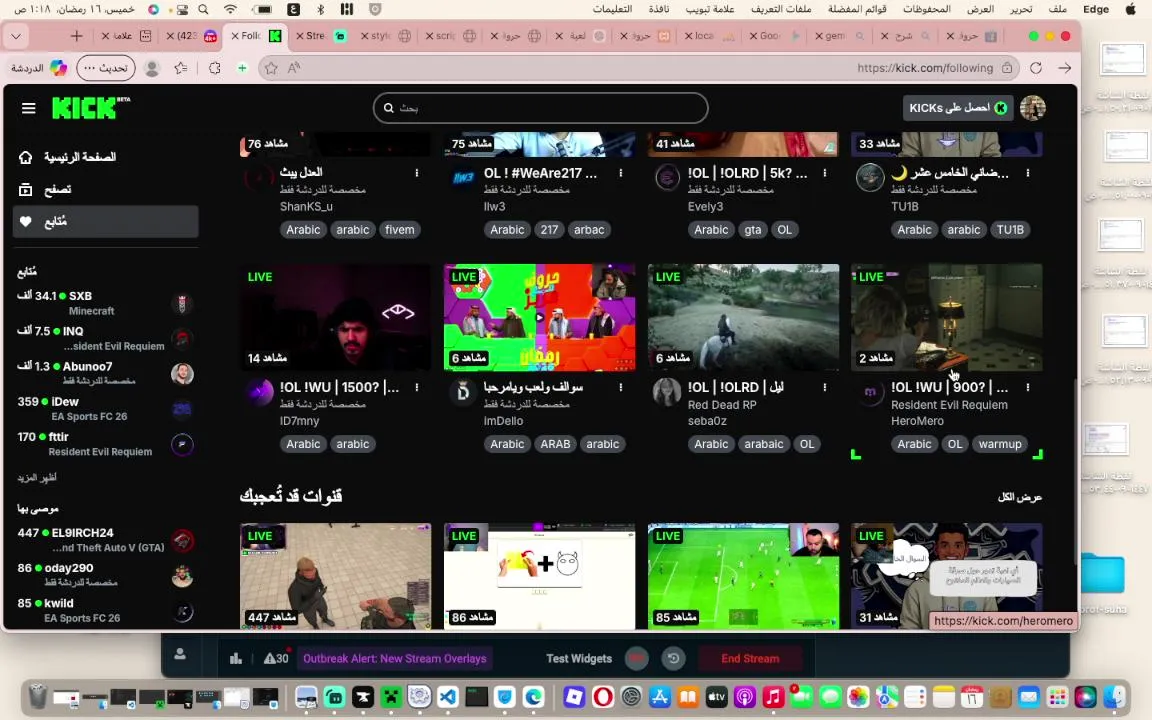Click احصل على KICKs button
The image size is (1152, 720).
958,108
